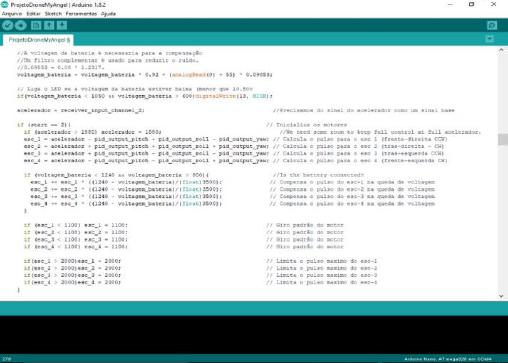Open the Serial Monitor icon
This screenshot has height=363, width=508.
click(492, 25)
